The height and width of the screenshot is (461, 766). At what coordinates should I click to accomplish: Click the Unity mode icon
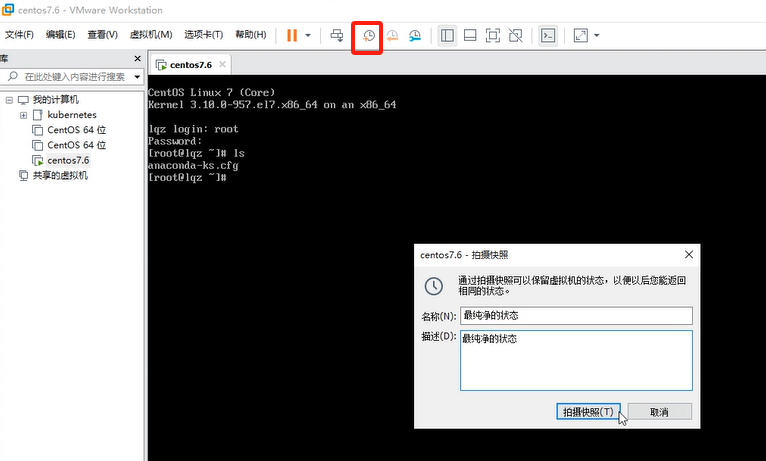pos(515,35)
